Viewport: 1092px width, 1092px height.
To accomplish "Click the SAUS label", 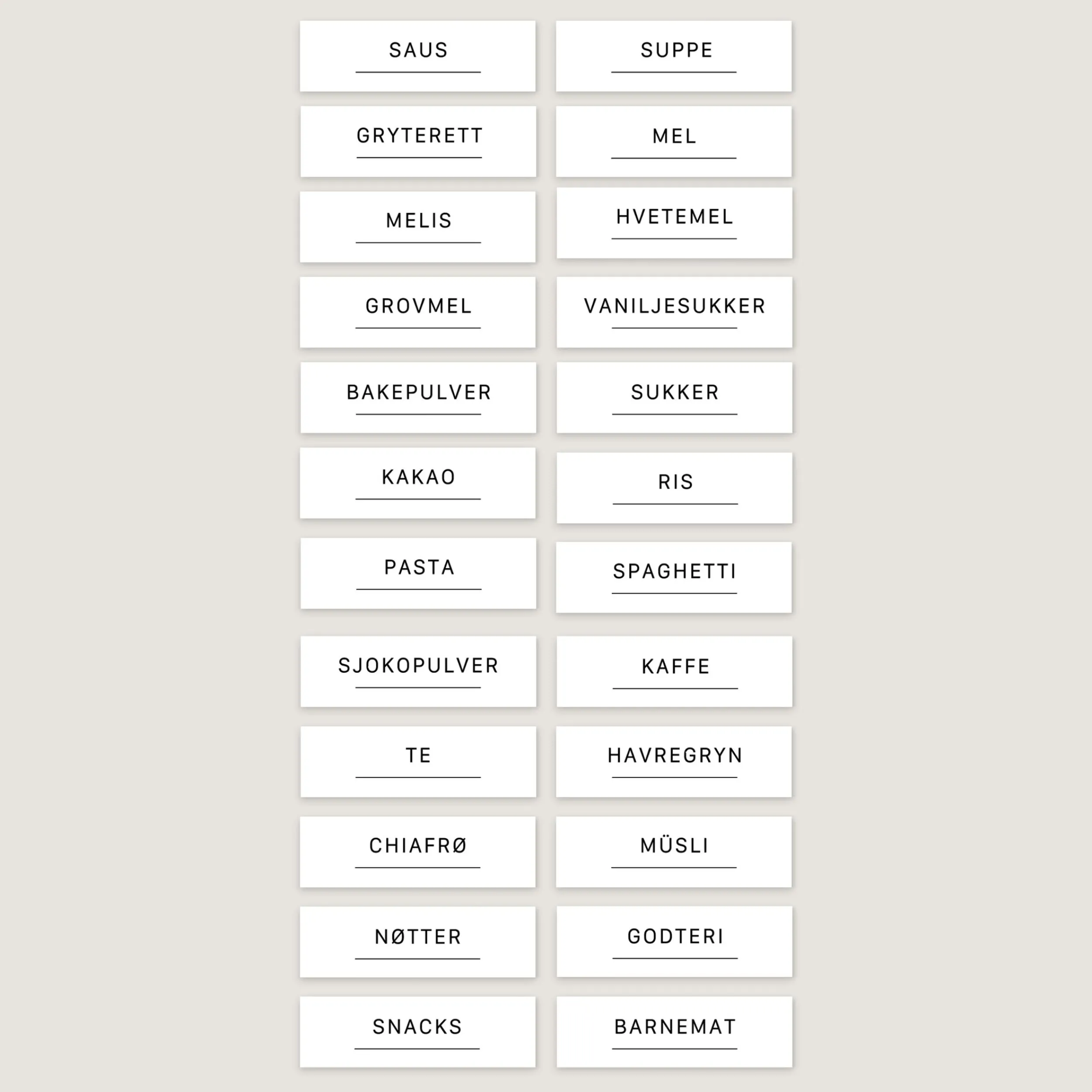I will click(418, 56).
